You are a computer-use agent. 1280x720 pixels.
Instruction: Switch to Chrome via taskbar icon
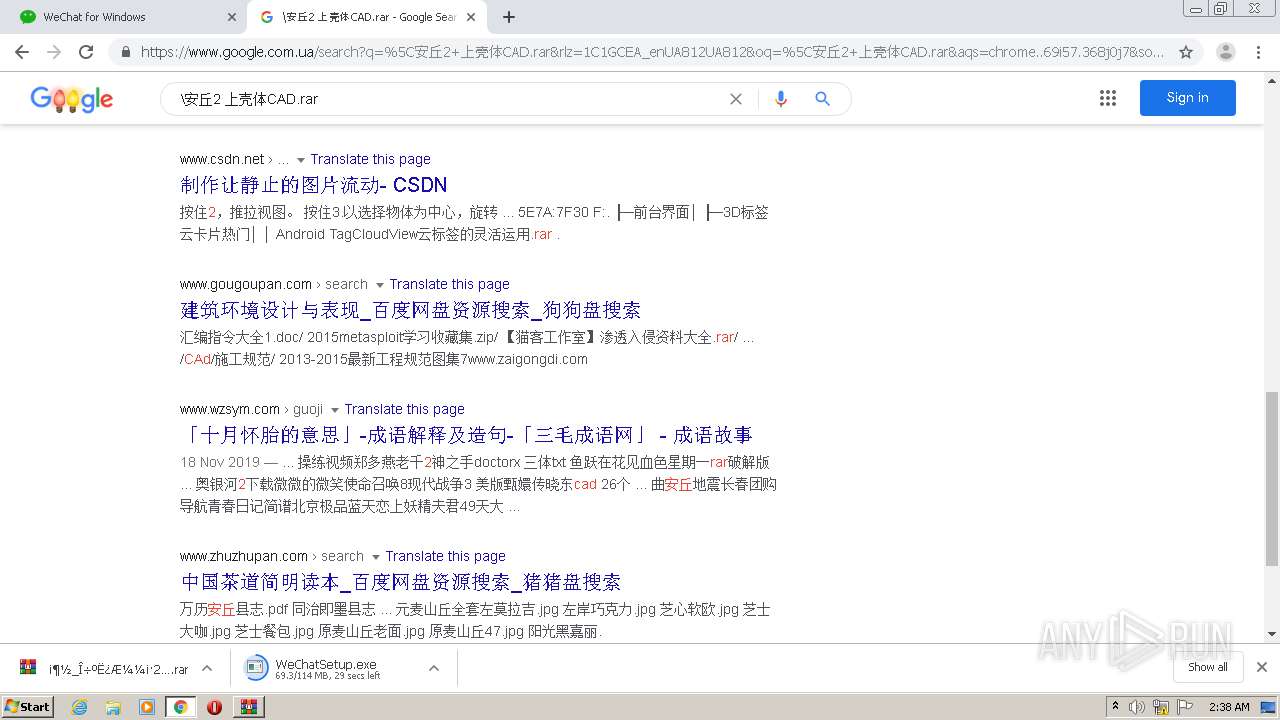(180, 707)
